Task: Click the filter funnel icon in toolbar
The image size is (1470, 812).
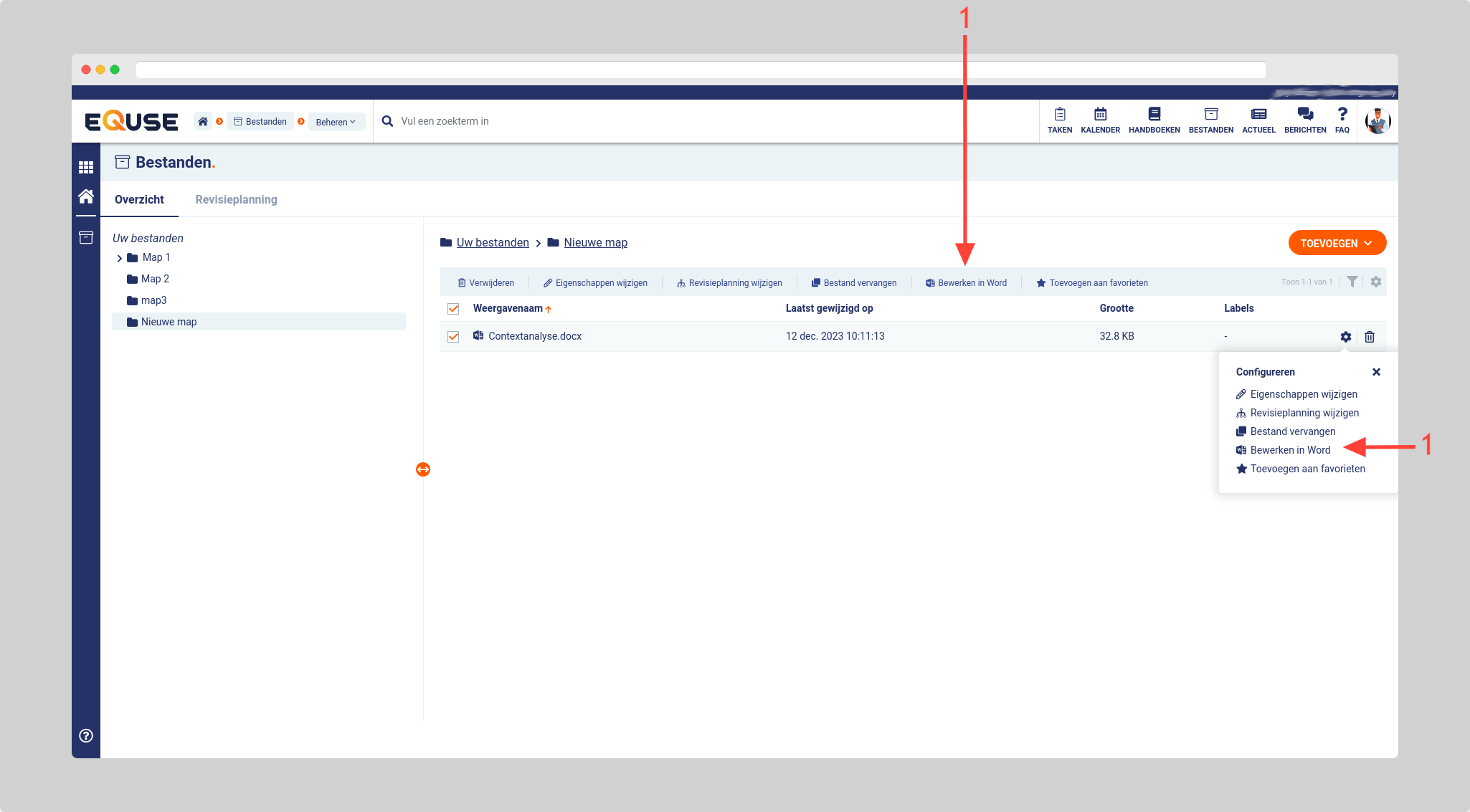Action: [1352, 282]
